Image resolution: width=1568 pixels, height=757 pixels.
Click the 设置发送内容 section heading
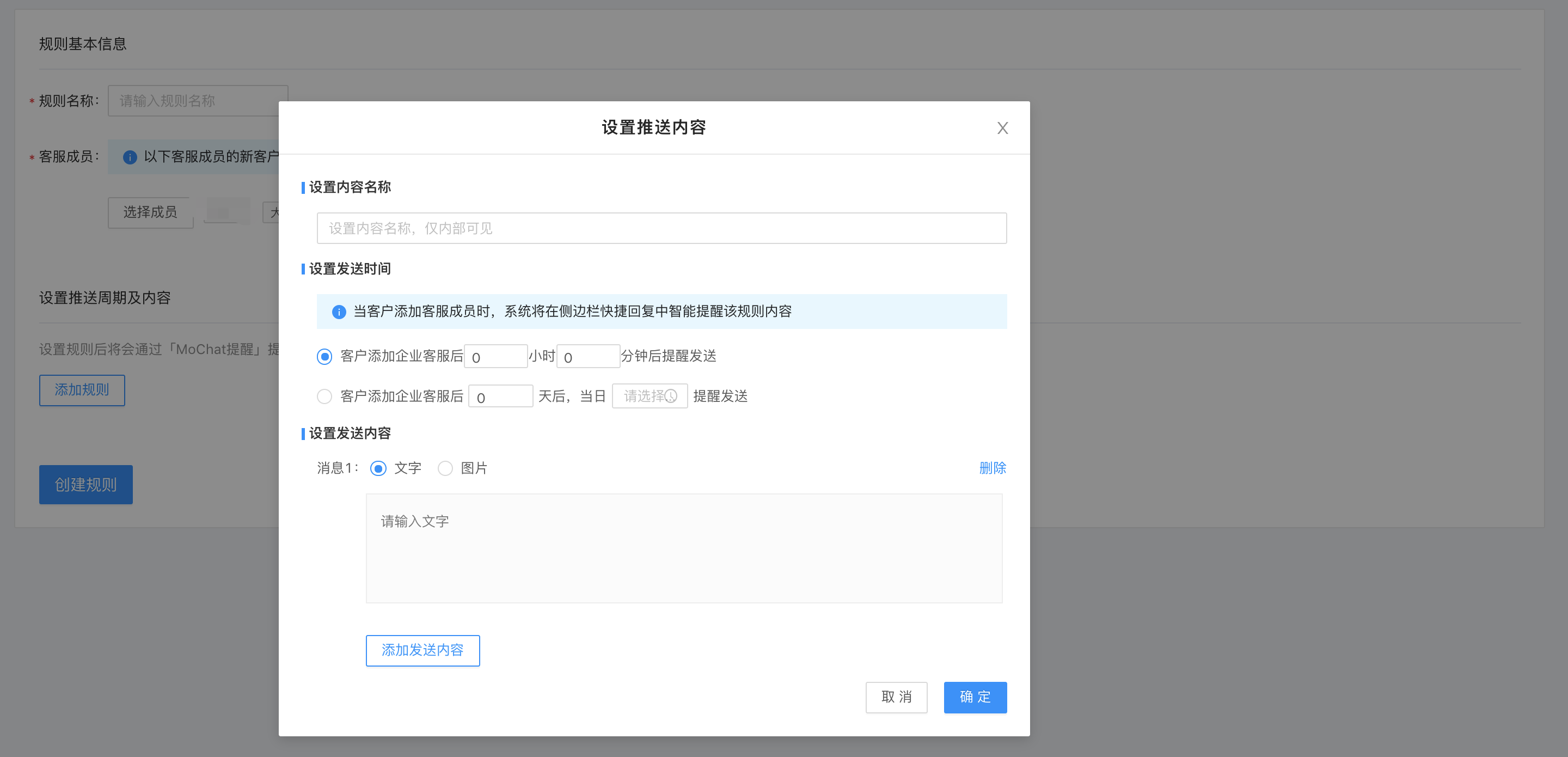pyautogui.click(x=350, y=434)
